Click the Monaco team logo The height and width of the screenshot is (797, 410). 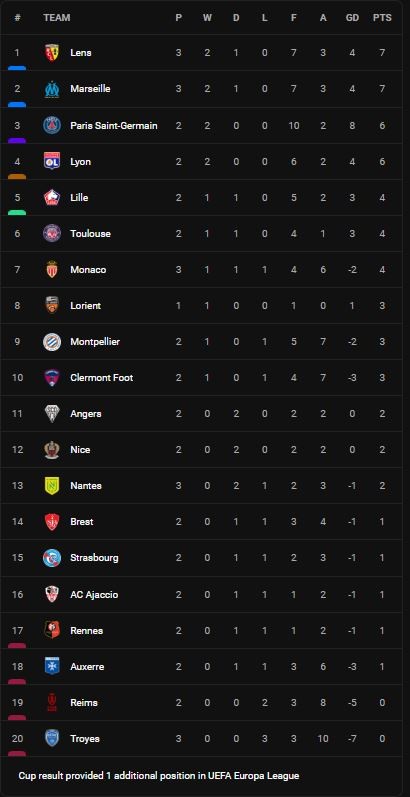(x=52, y=269)
